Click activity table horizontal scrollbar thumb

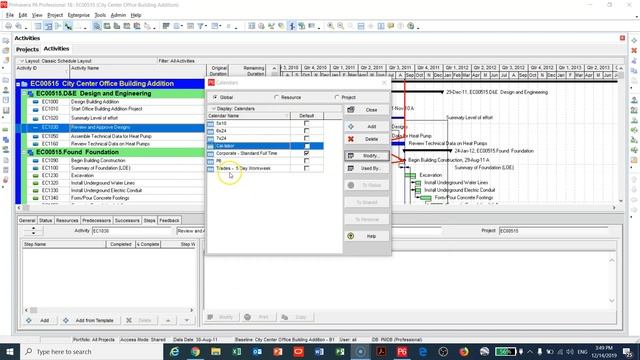[26, 208]
